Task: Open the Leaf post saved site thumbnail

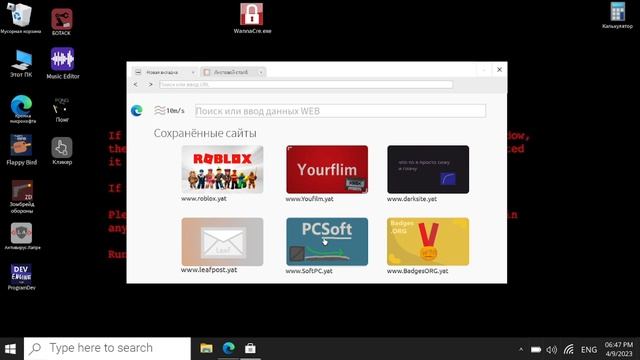Action: 222,242
